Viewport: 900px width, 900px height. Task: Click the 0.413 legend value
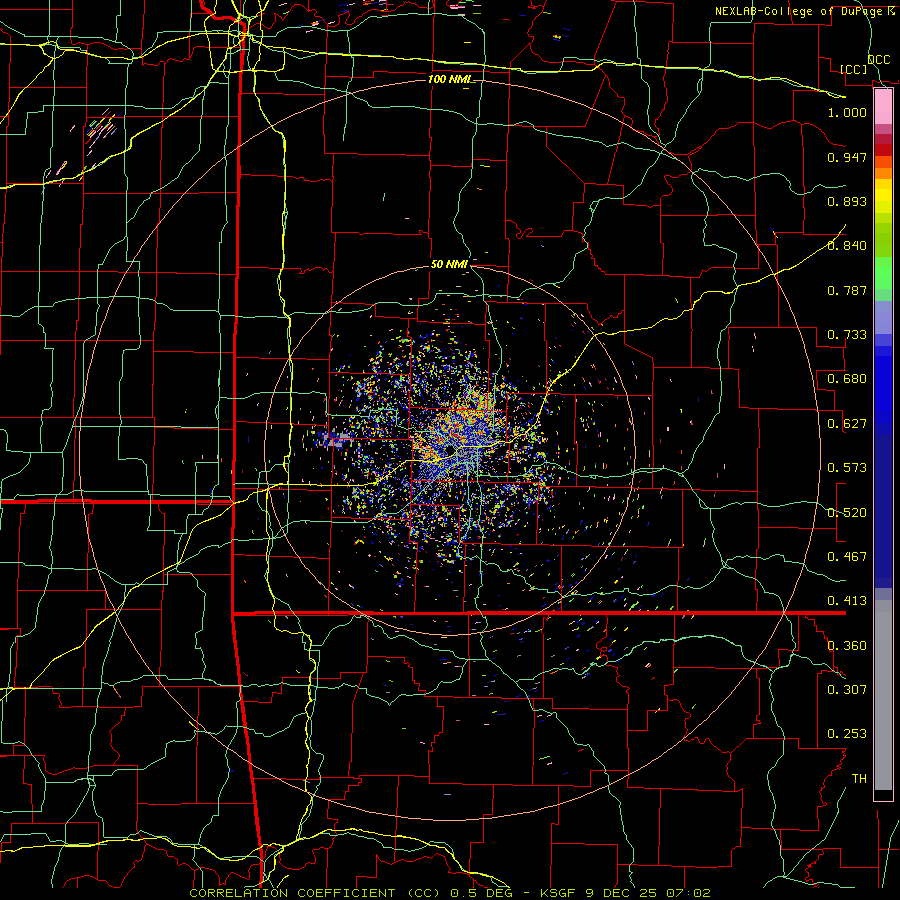(847, 601)
